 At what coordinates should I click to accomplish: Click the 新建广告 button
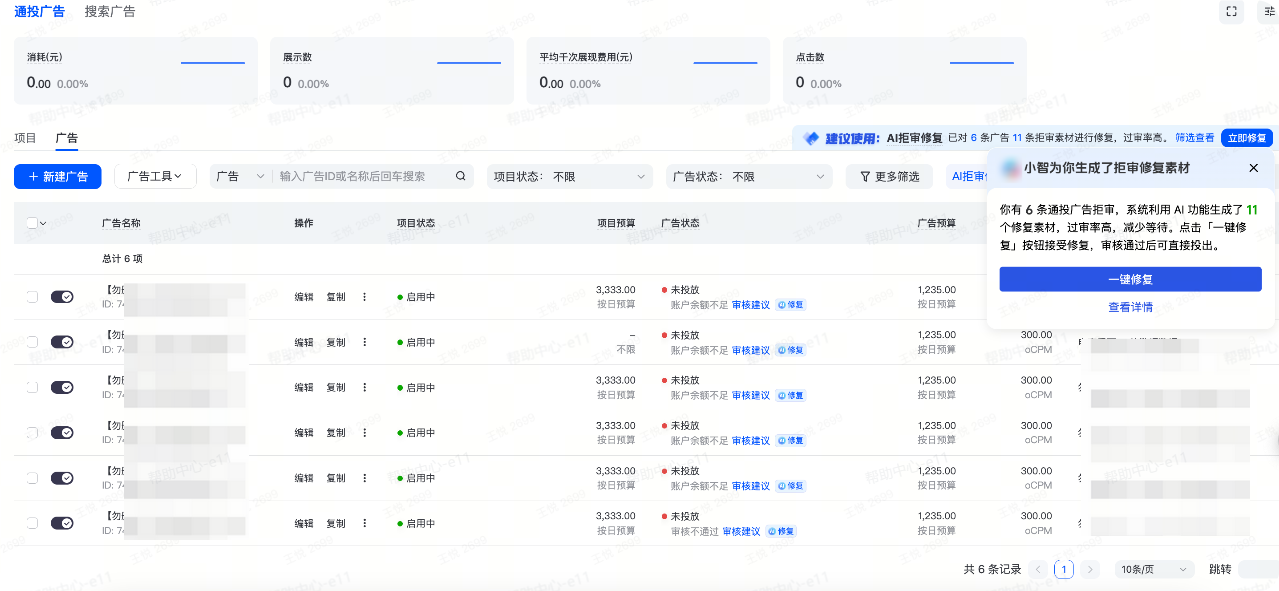pyautogui.click(x=58, y=176)
